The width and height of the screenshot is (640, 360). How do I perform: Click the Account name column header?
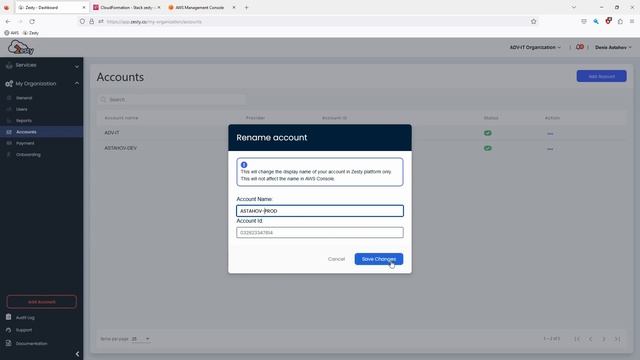121,118
